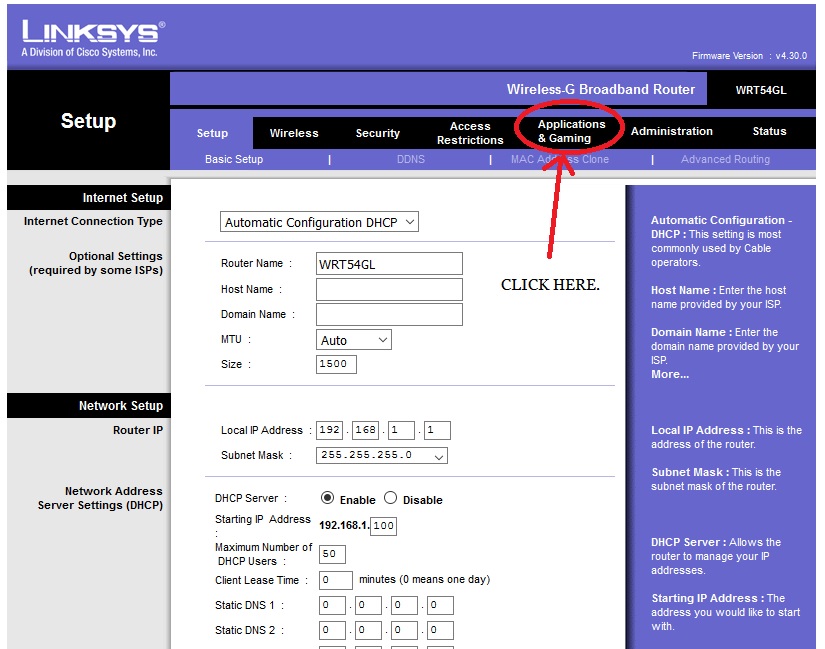Click Local IP third octet field
Viewport: 825px width, 649px height.
click(x=401, y=430)
